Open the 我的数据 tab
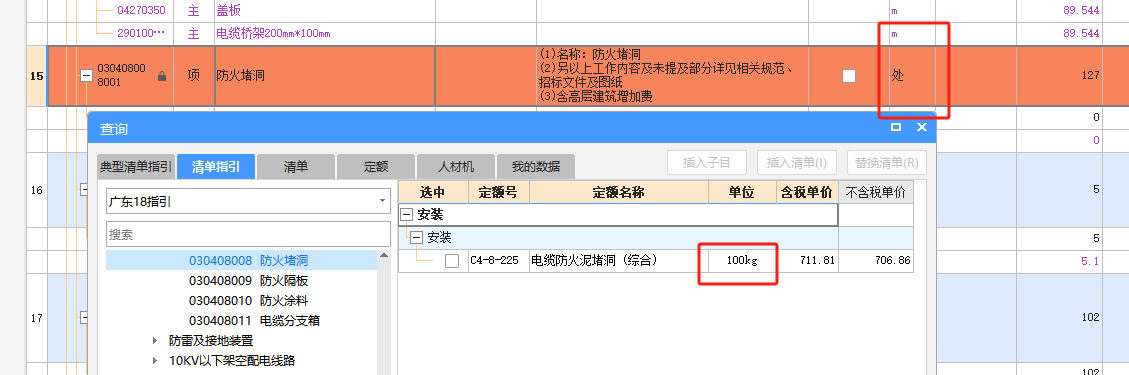 (536, 167)
